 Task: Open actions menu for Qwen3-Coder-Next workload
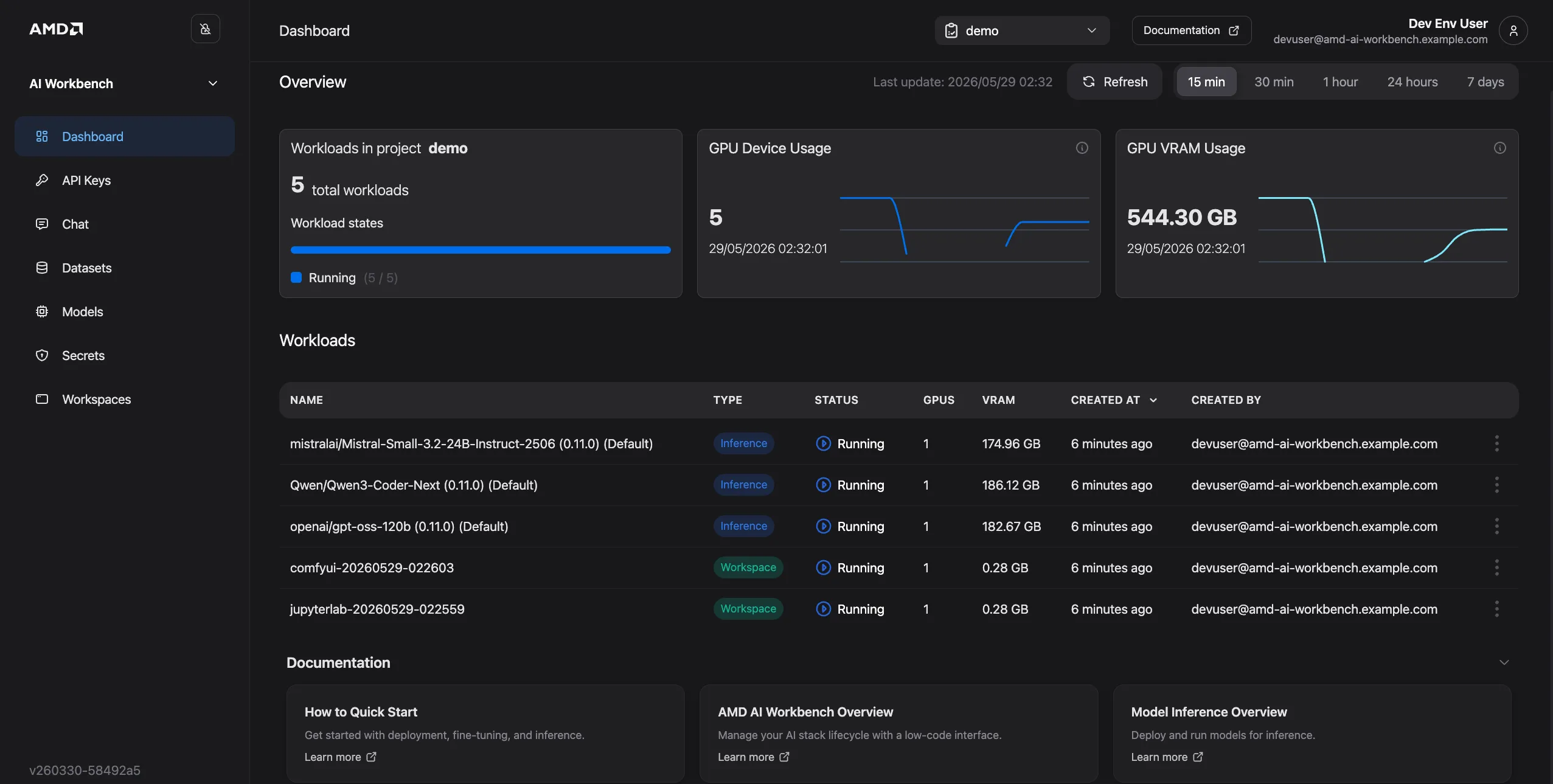pyautogui.click(x=1497, y=485)
